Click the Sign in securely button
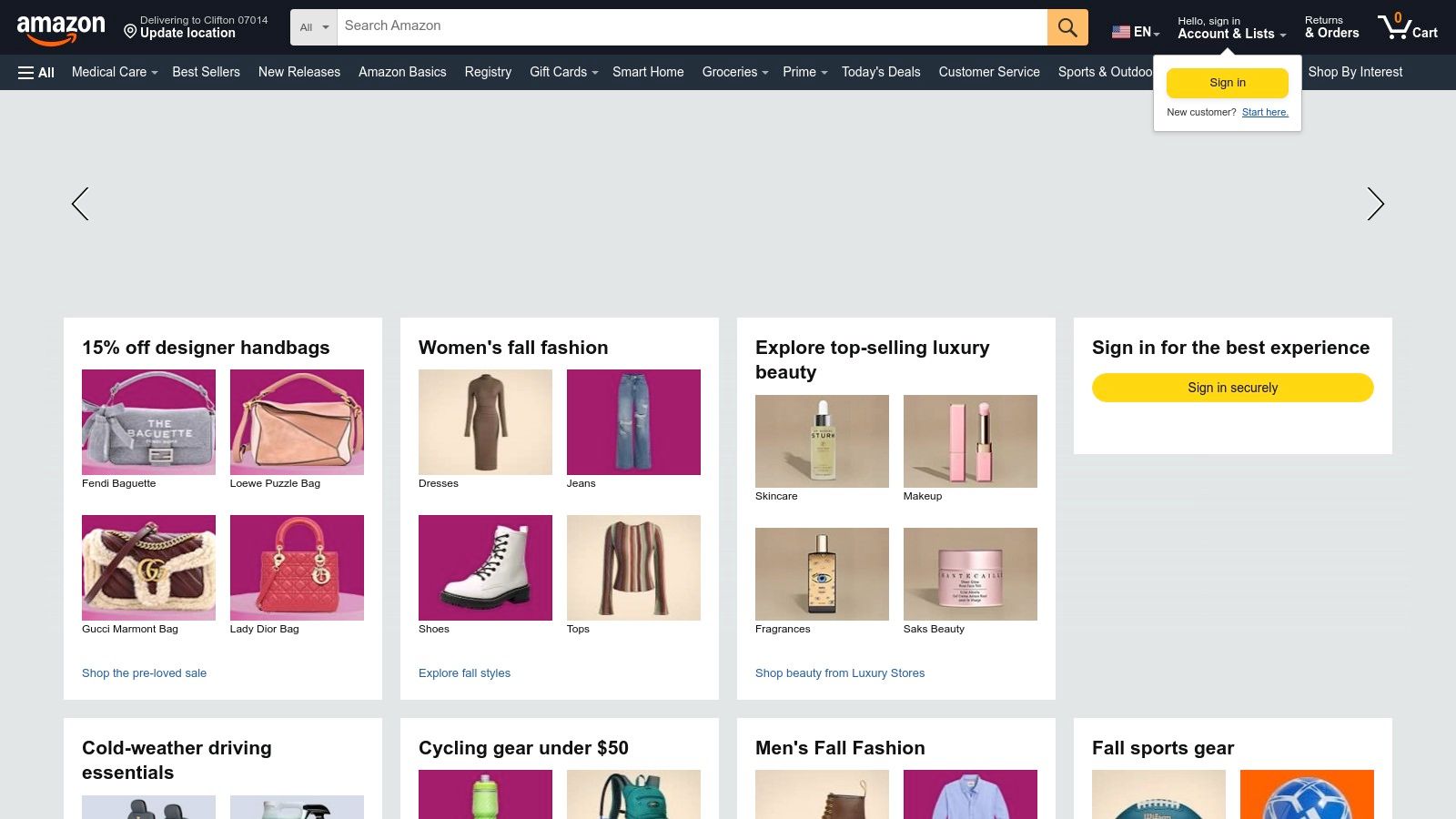 [x=1232, y=387]
